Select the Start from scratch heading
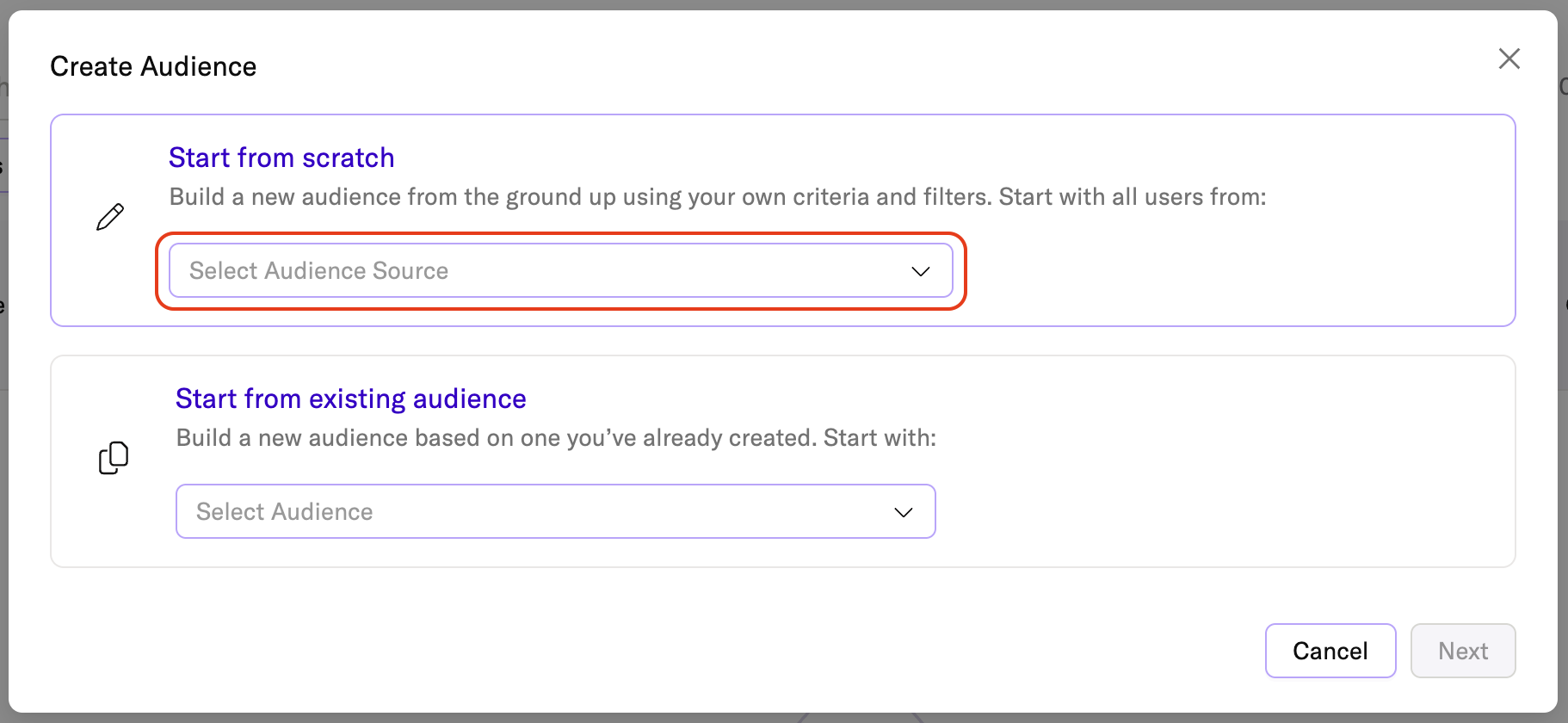1568x723 pixels. point(281,158)
